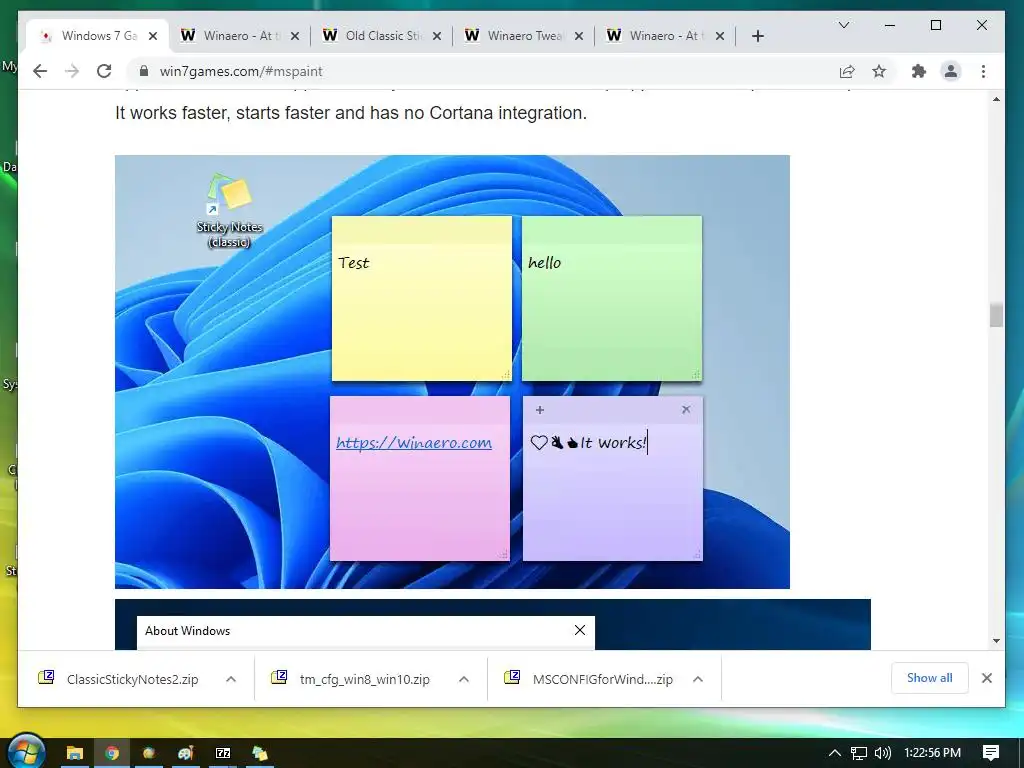Open Action Center notifications
The width and height of the screenshot is (1024, 768).
tap(991, 753)
